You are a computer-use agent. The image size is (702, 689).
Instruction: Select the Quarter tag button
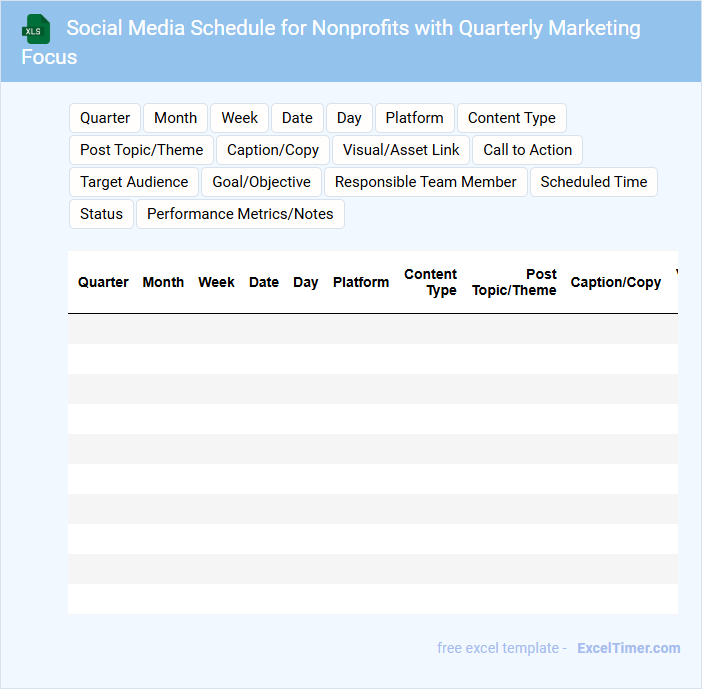(105, 118)
